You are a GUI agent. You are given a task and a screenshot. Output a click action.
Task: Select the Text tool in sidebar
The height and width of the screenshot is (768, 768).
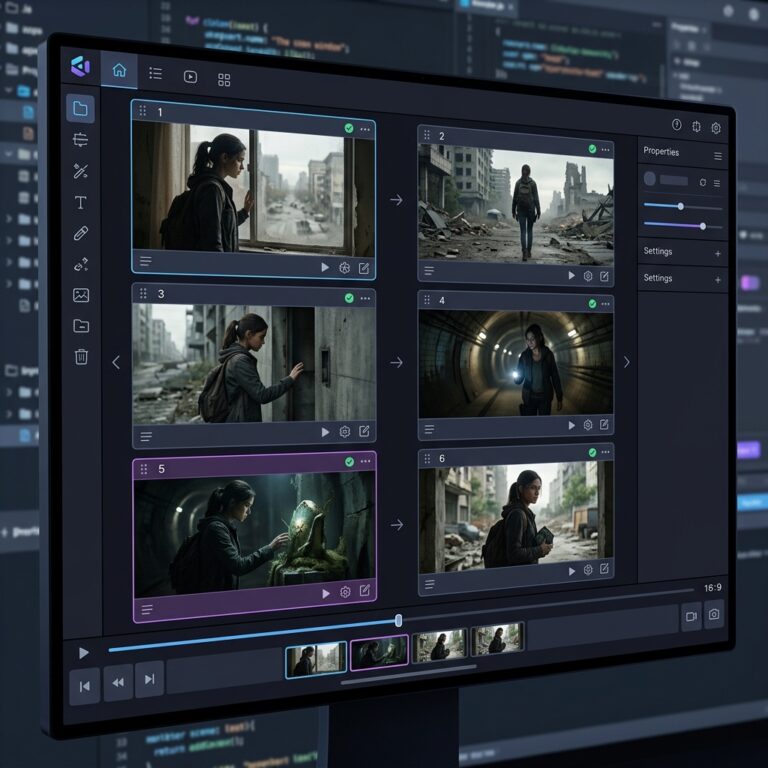point(80,202)
